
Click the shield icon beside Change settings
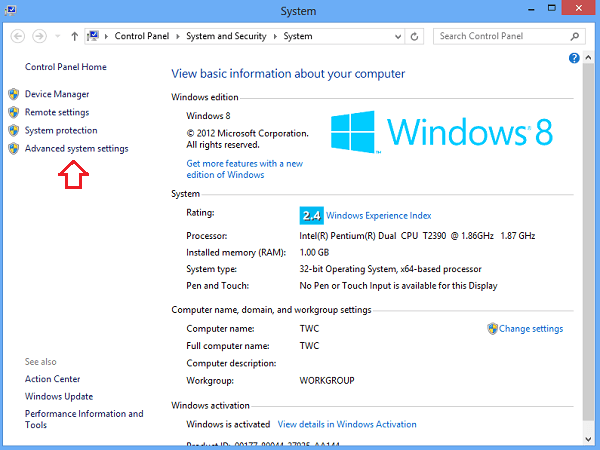tap(492, 329)
